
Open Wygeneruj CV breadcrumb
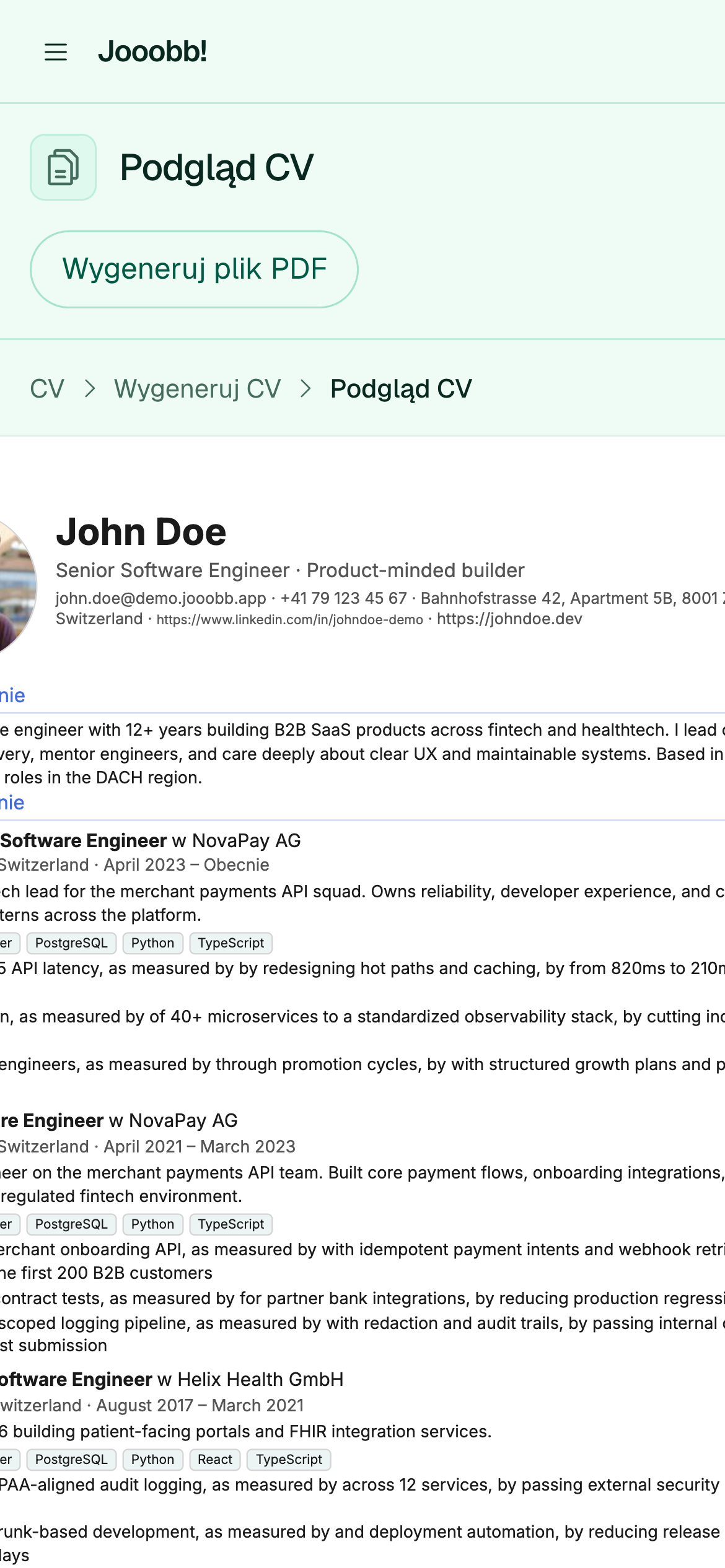(x=197, y=389)
